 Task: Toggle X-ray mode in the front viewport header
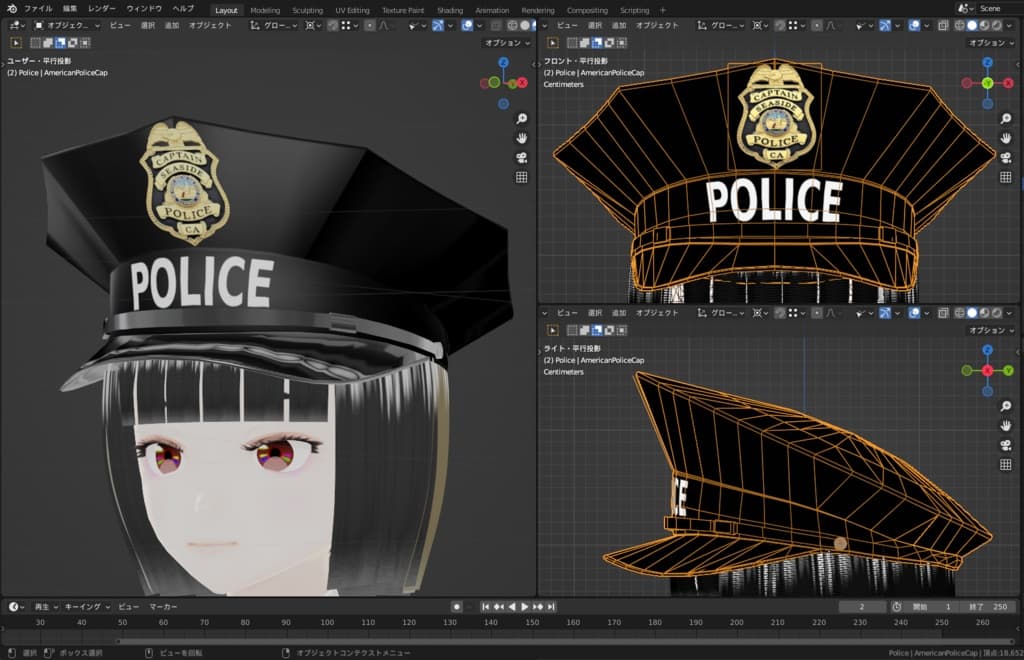click(941, 25)
